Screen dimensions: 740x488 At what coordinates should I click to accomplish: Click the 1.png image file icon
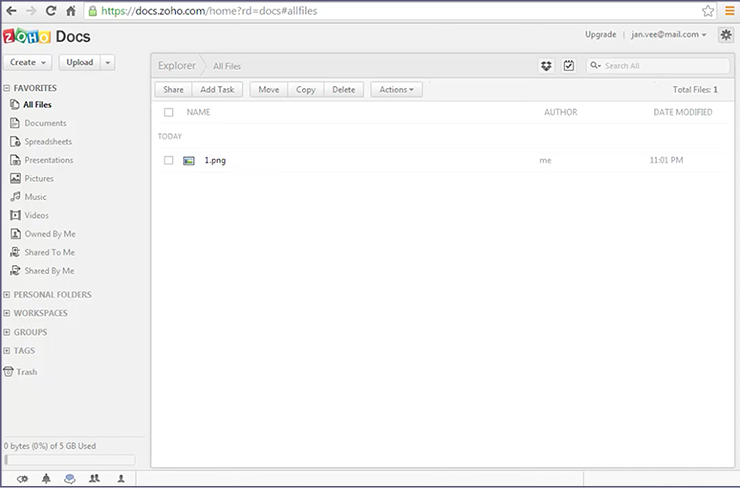point(189,161)
